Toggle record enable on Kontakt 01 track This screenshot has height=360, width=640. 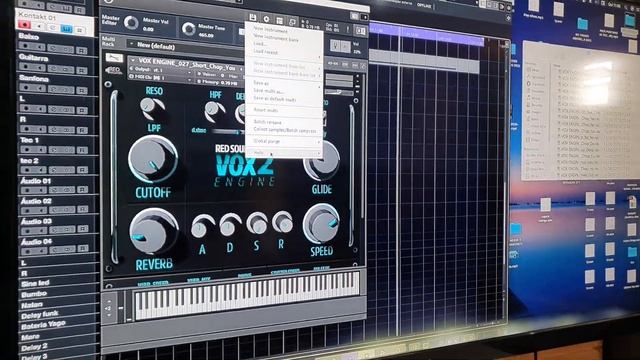click(x=24, y=25)
